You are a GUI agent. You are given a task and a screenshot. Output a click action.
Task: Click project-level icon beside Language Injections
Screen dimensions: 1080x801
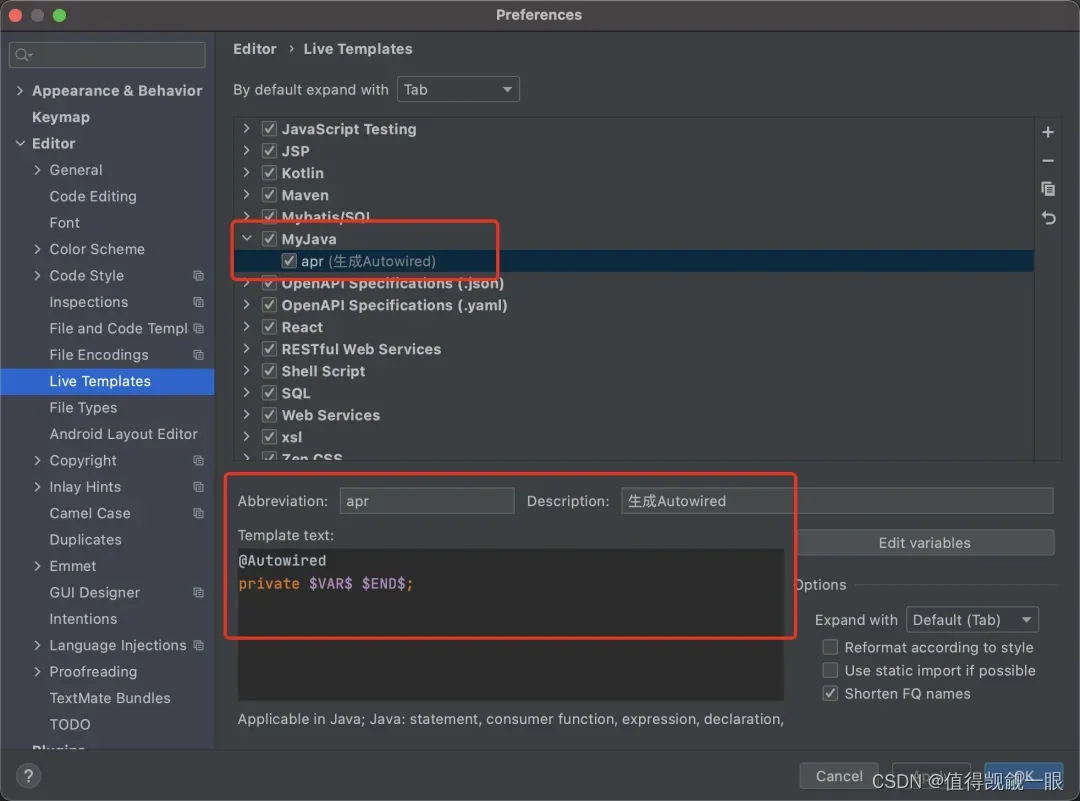[x=198, y=645]
